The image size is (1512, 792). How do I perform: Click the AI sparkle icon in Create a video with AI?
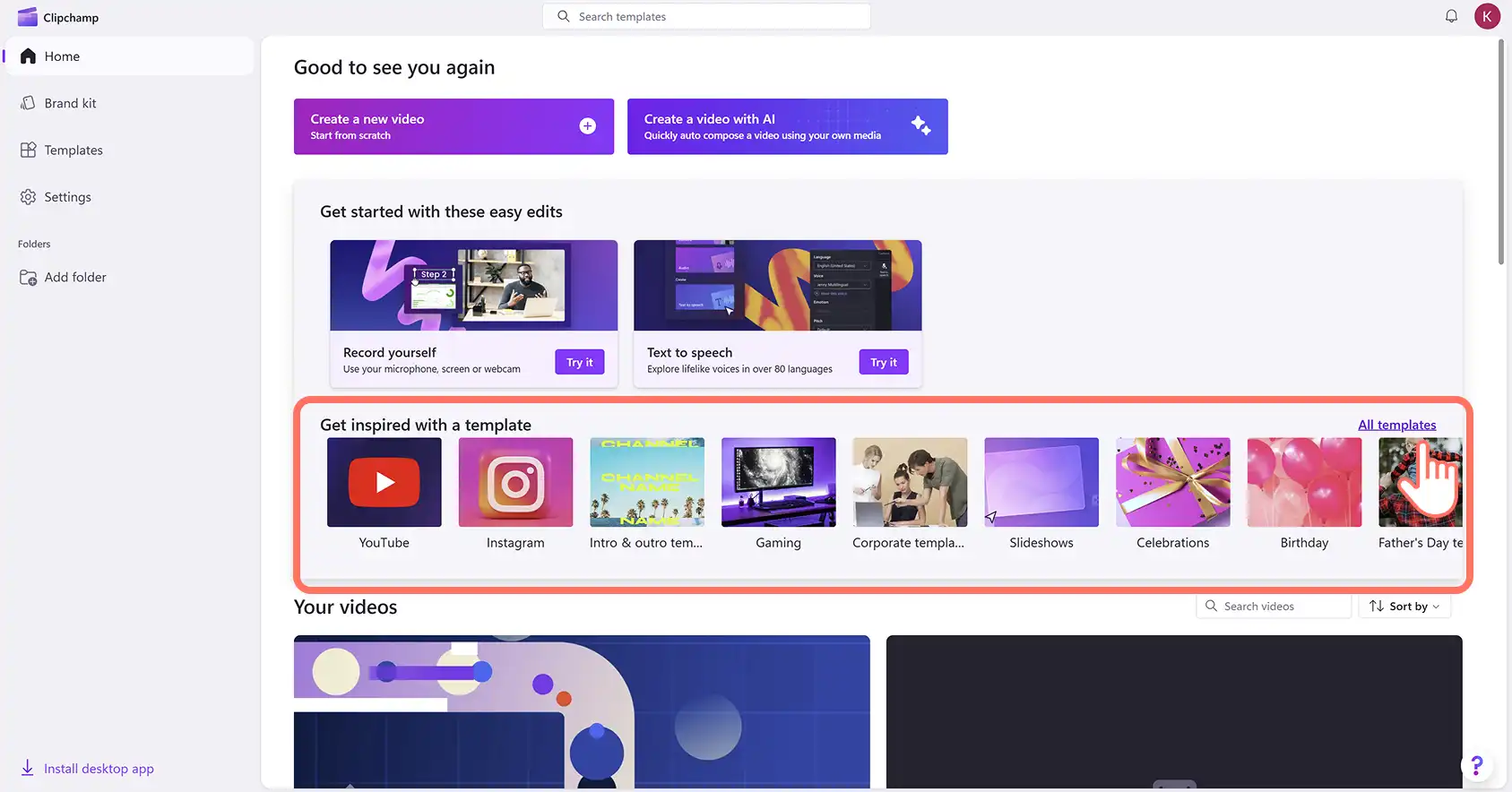pyautogui.click(x=920, y=125)
